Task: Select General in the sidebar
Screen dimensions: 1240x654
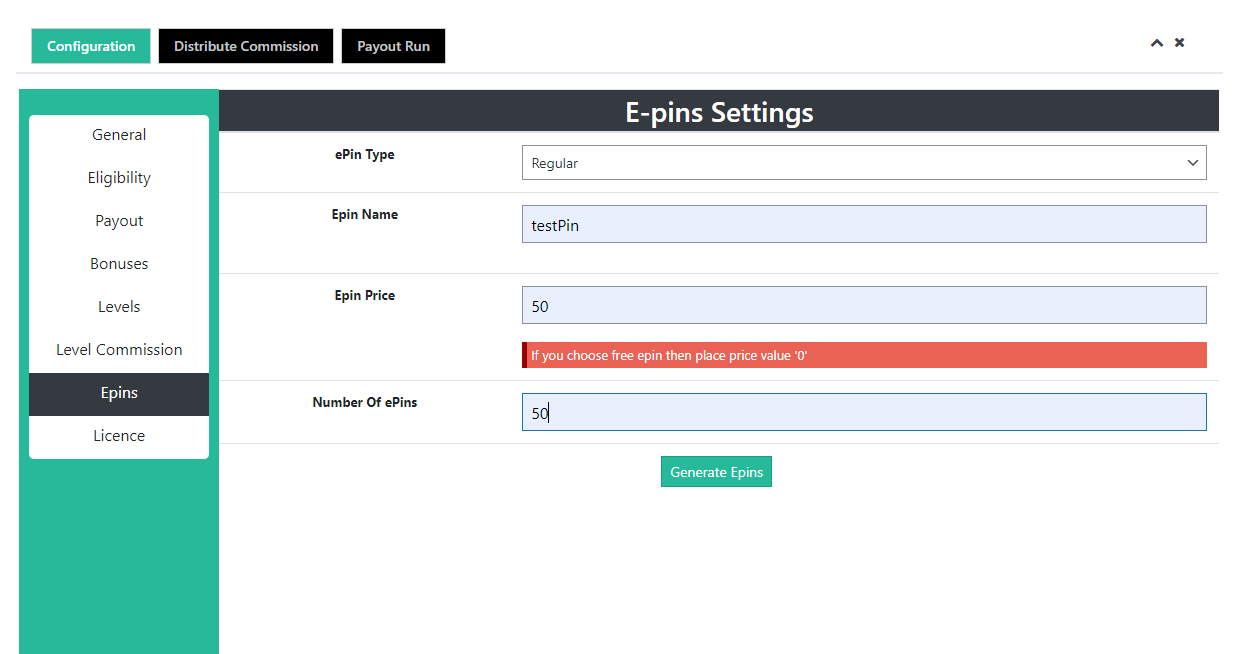Action: tap(119, 135)
